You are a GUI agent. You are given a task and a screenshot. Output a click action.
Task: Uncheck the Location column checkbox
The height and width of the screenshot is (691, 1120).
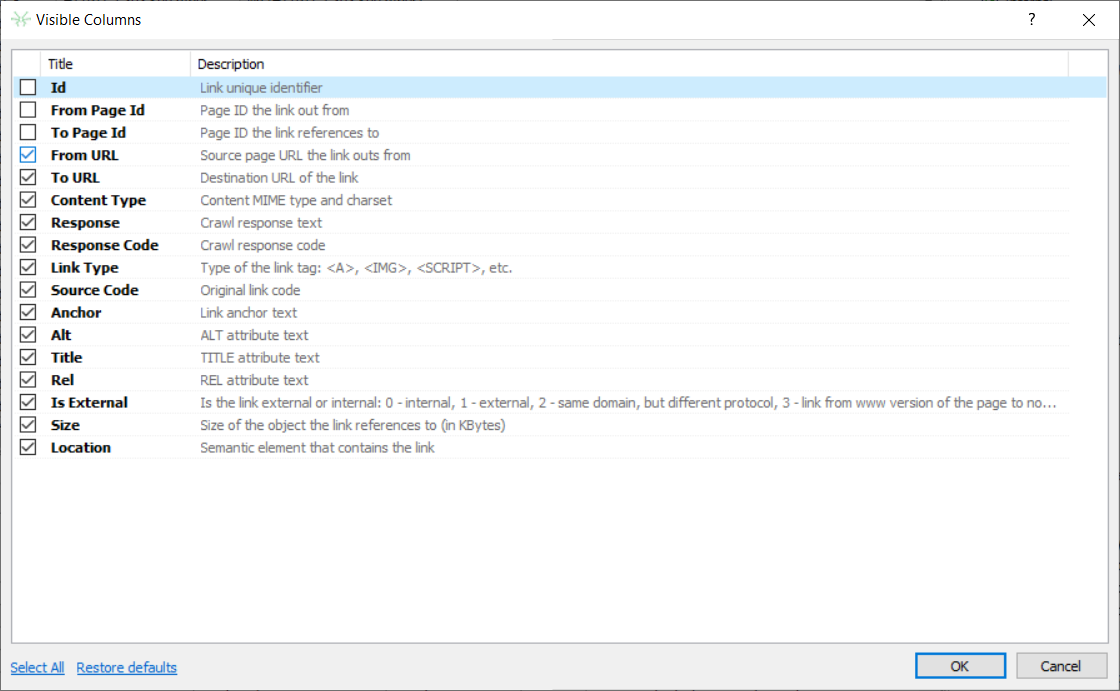[28, 448]
